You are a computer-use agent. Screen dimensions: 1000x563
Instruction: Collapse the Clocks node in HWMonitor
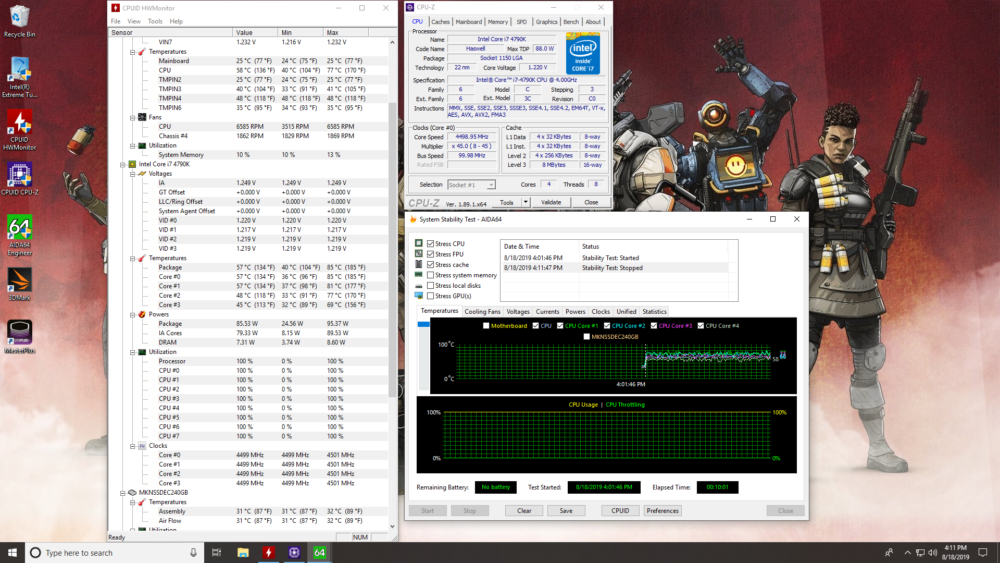(x=133, y=446)
